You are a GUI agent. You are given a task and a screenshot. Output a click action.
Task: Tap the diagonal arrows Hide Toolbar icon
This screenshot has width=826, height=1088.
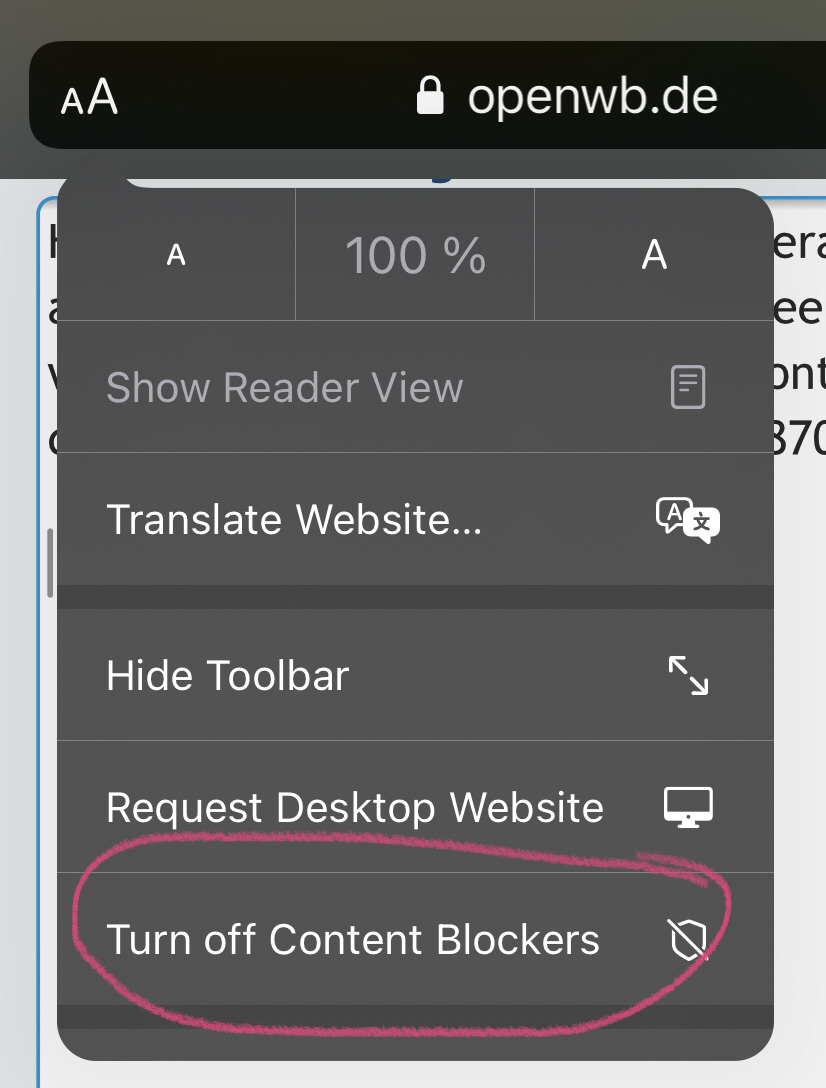pos(688,676)
